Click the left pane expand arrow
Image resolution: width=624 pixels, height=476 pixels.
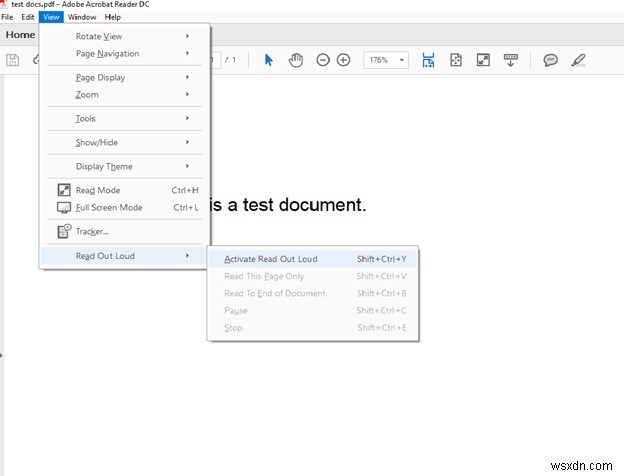[2, 355]
